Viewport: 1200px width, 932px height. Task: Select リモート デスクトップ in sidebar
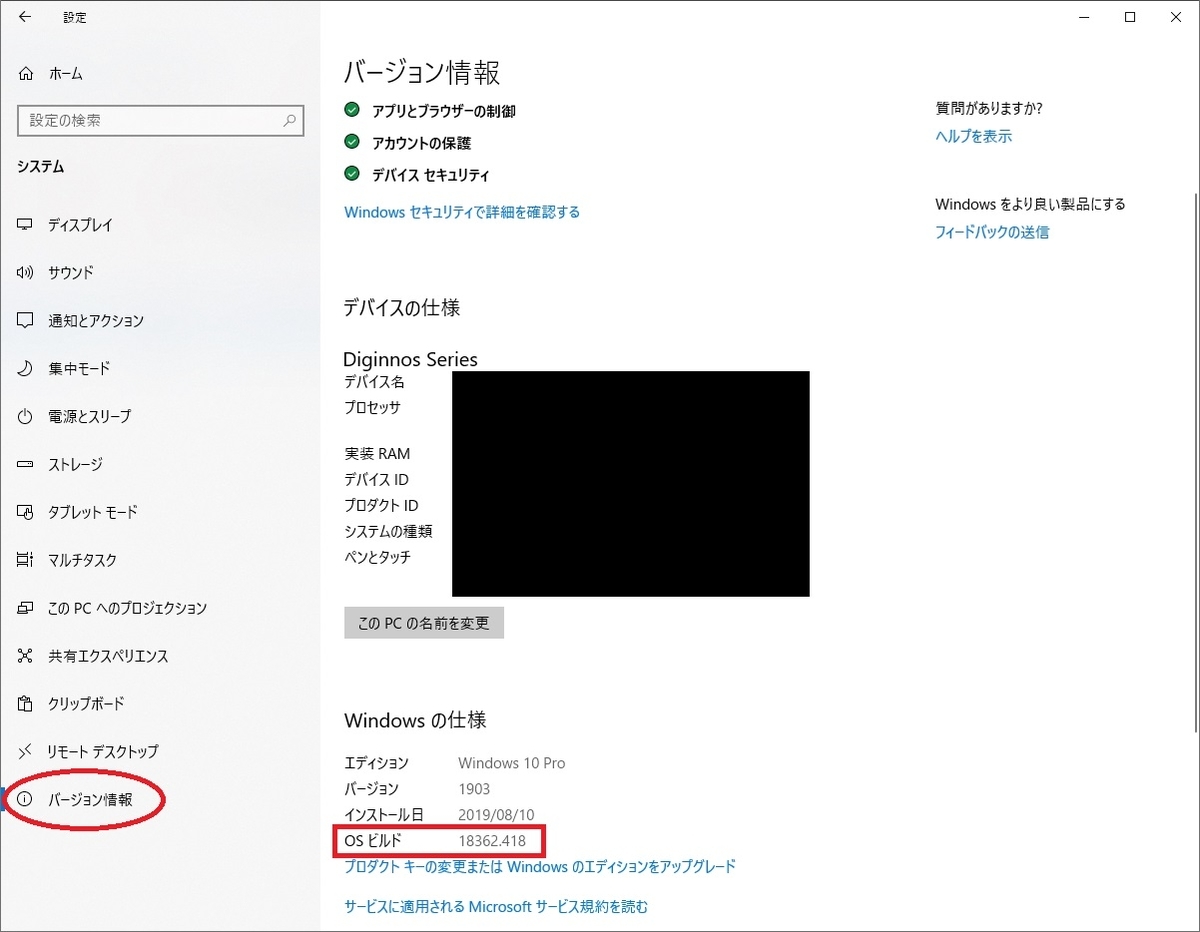pos(160,751)
